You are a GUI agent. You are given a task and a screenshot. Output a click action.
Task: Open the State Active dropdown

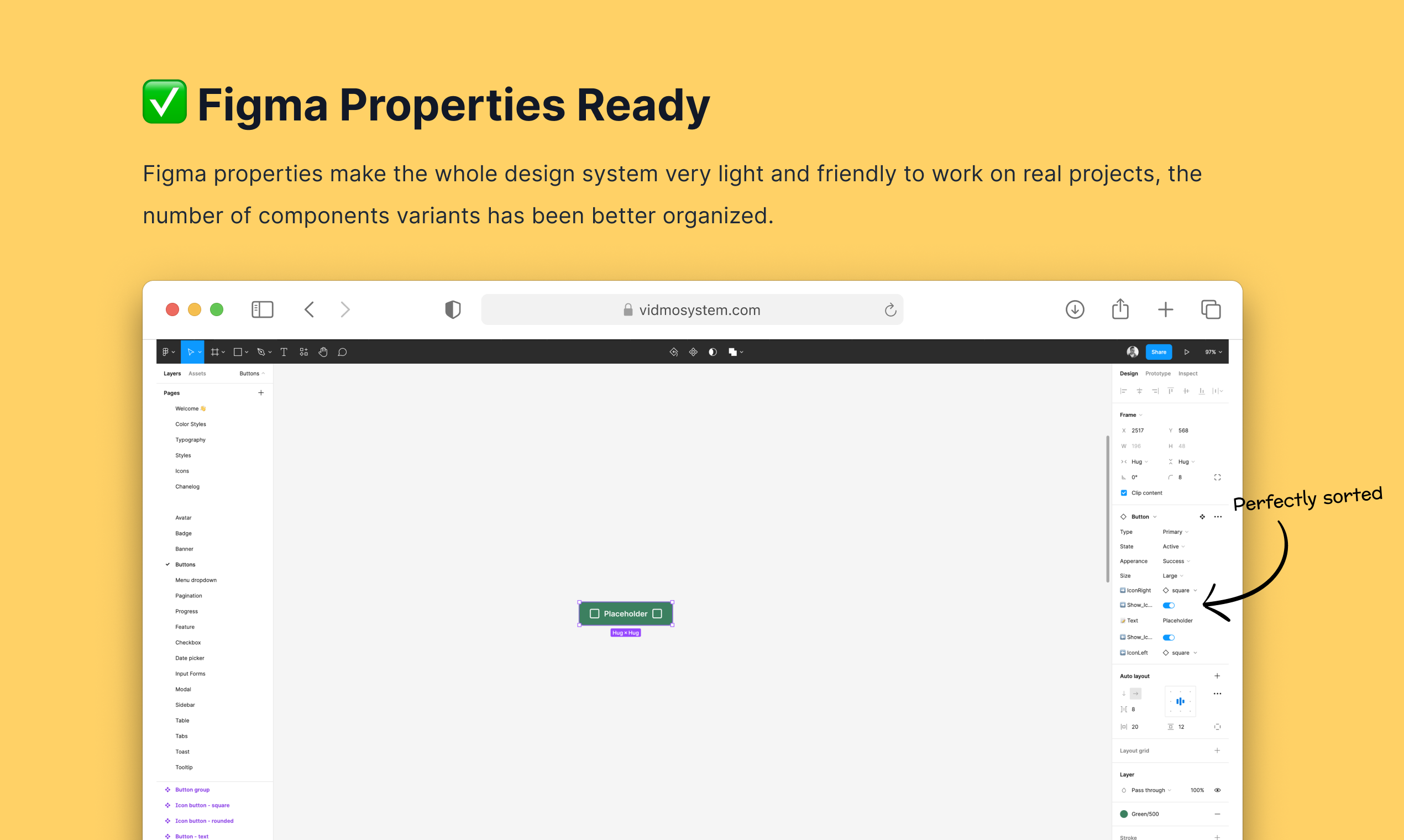pyautogui.click(x=1173, y=547)
